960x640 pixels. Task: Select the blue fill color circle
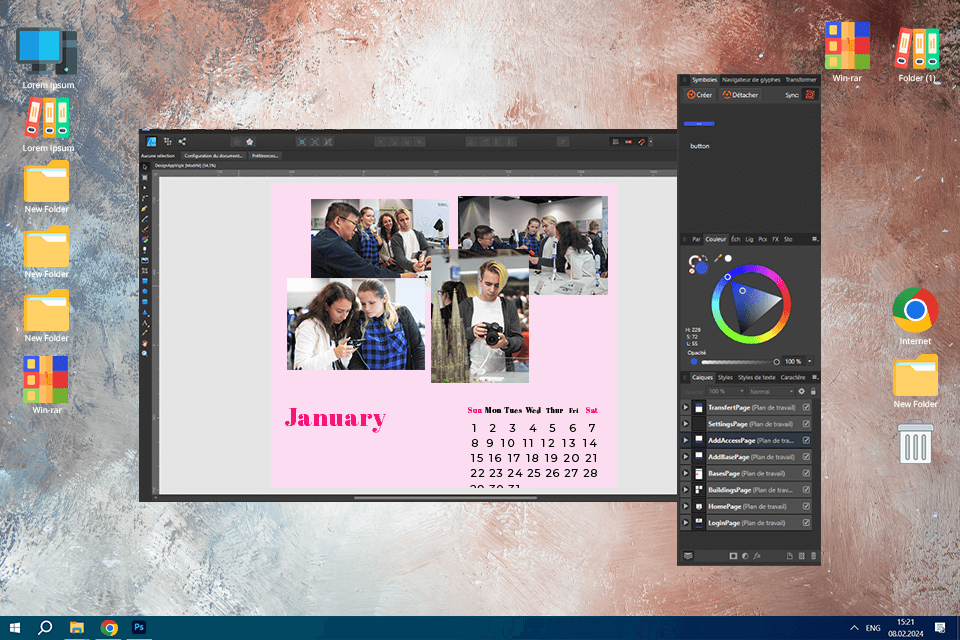pos(702,268)
